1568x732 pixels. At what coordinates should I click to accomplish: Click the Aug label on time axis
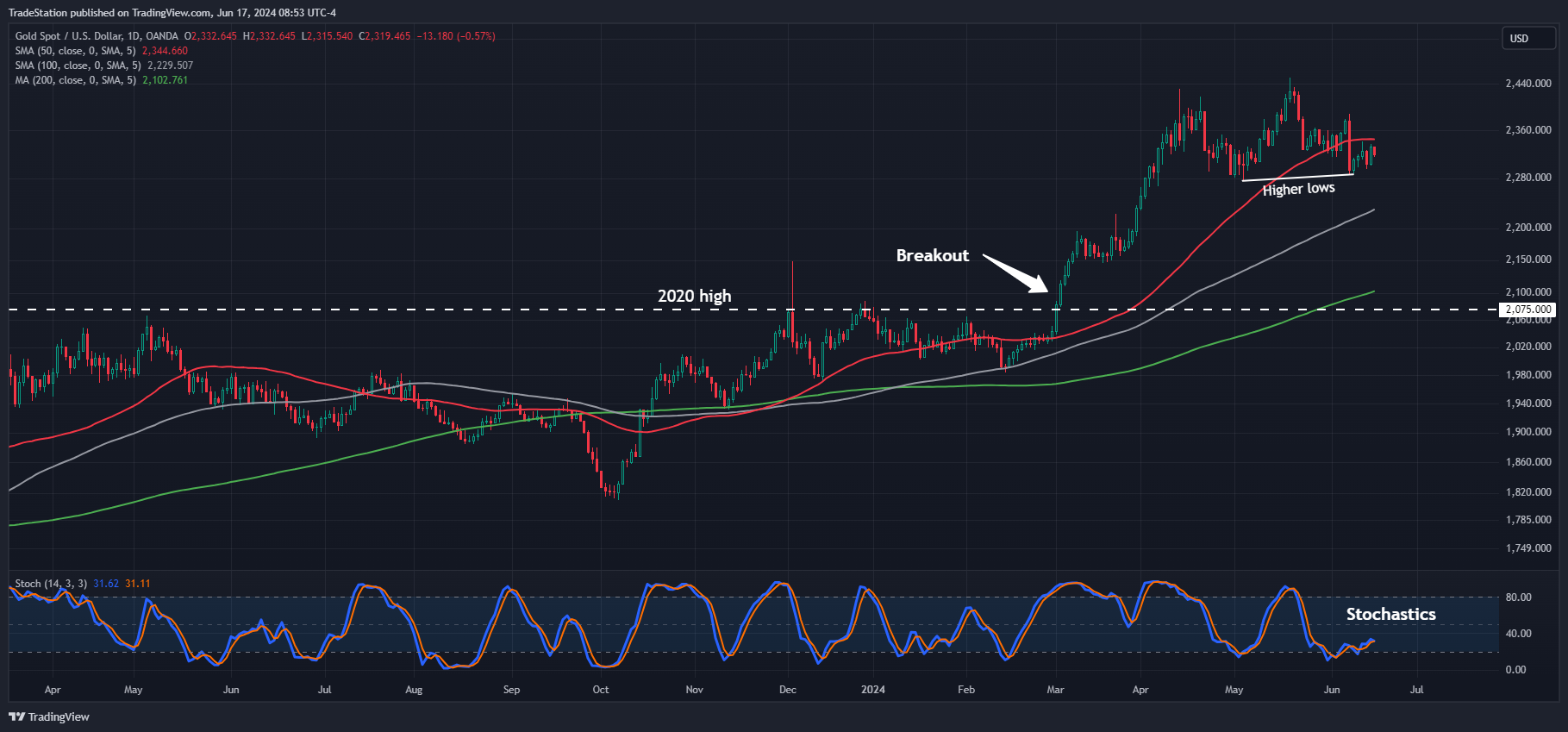pyautogui.click(x=414, y=690)
